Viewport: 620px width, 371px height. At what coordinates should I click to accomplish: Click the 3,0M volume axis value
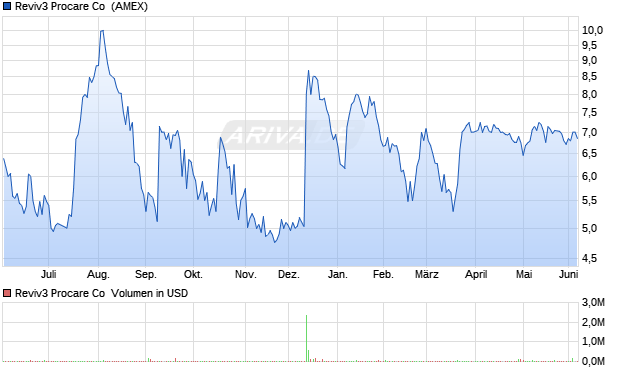point(593,303)
